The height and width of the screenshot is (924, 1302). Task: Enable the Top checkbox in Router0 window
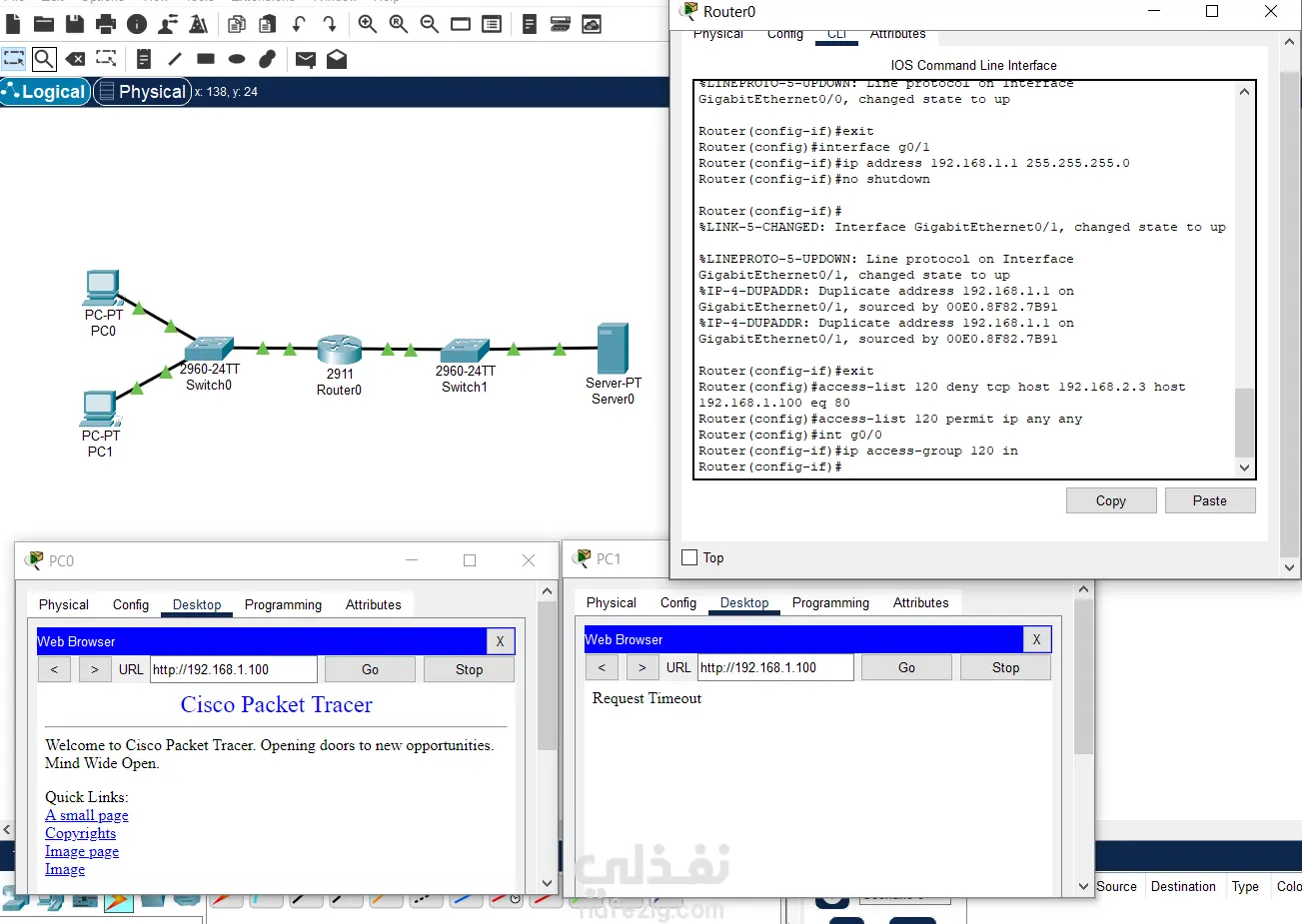pos(689,557)
